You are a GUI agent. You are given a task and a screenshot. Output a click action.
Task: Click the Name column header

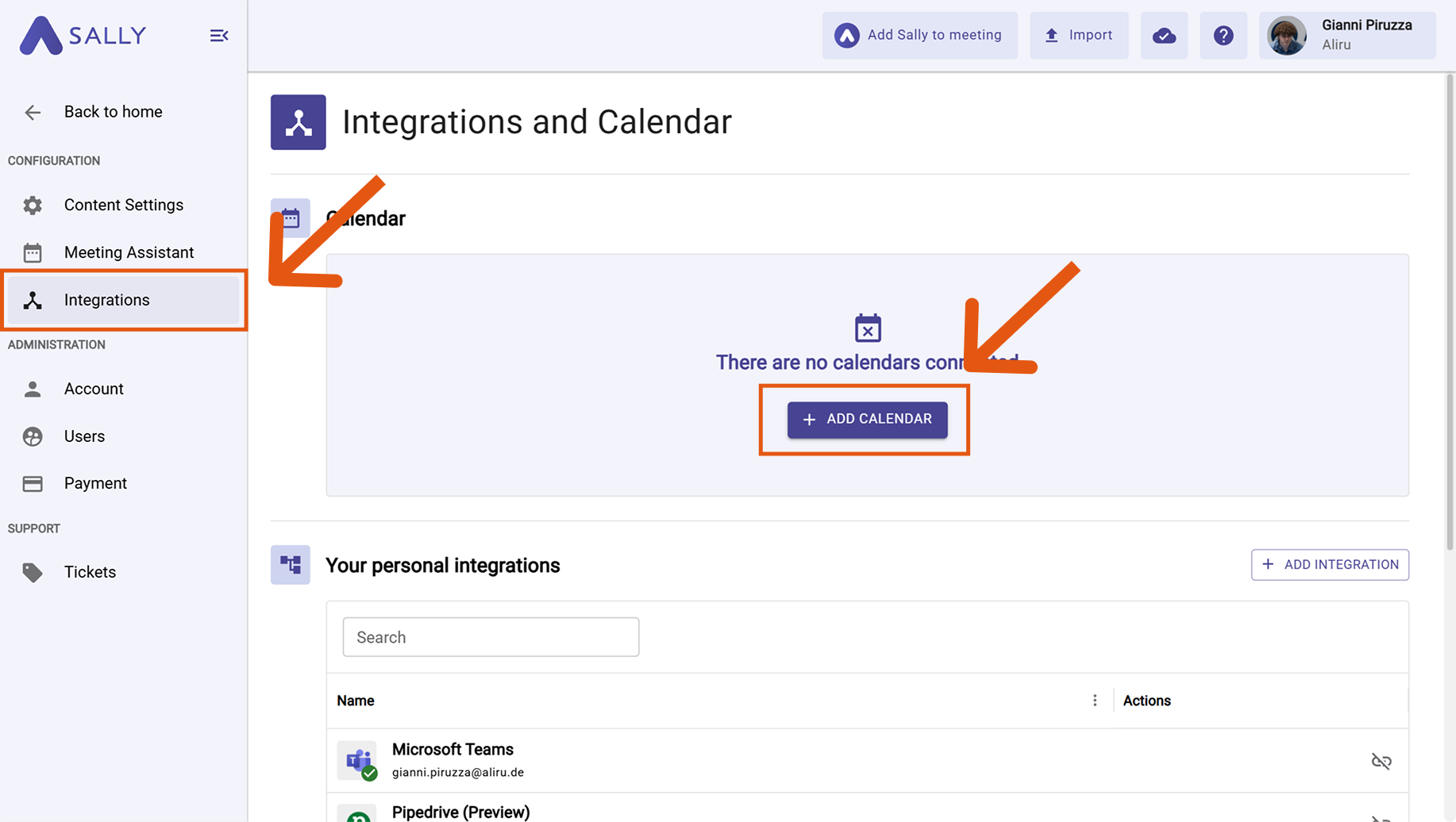point(356,701)
